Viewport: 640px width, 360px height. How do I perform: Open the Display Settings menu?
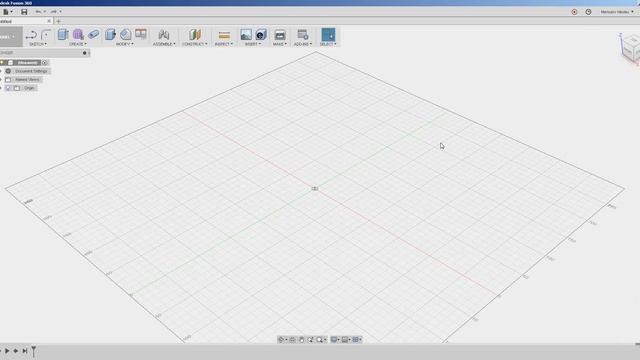coord(334,340)
